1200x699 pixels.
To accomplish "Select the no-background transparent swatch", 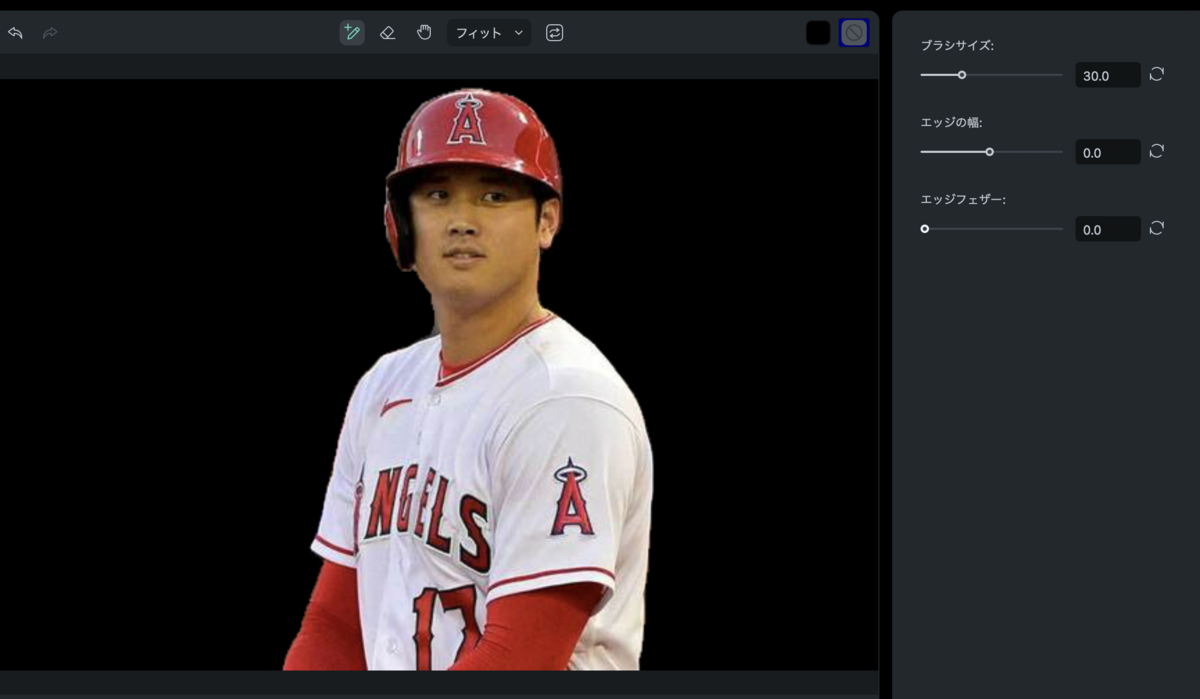I will [853, 33].
